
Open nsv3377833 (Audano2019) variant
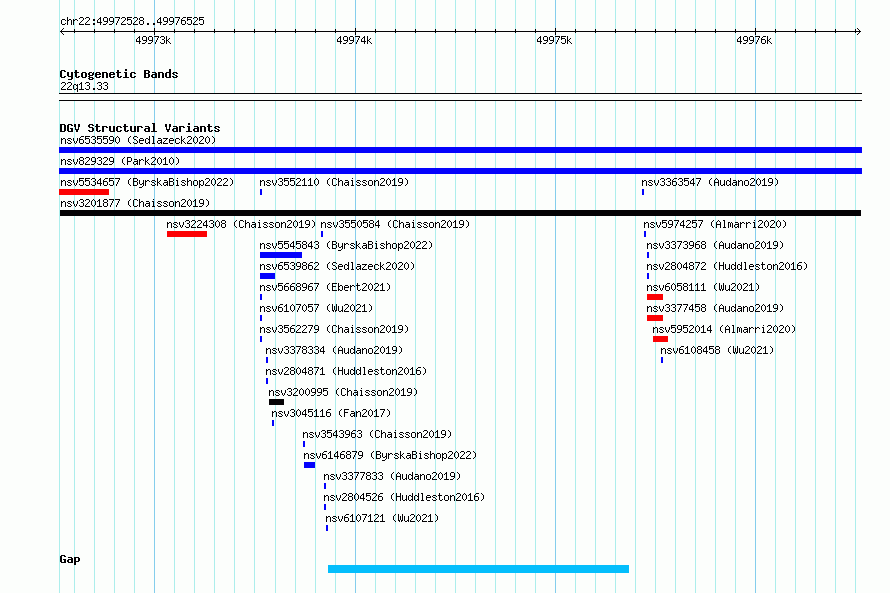pos(392,476)
